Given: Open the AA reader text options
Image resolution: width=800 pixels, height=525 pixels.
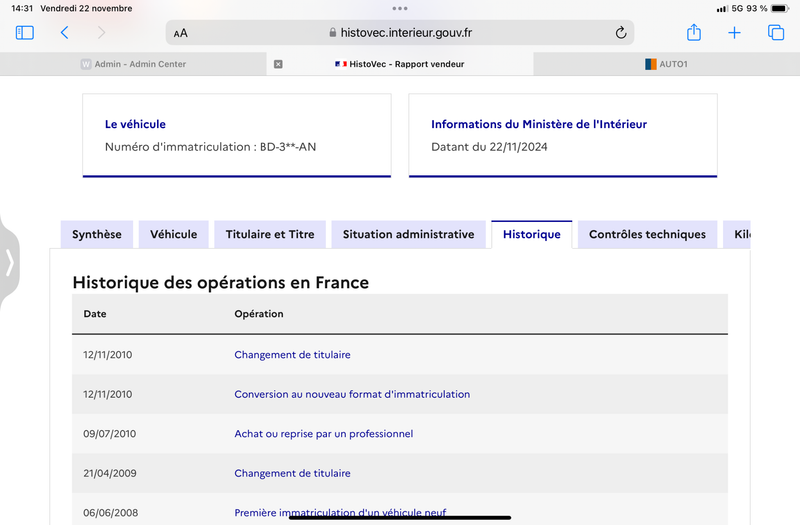Looking at the screenshot, I should tap(181, 33).
